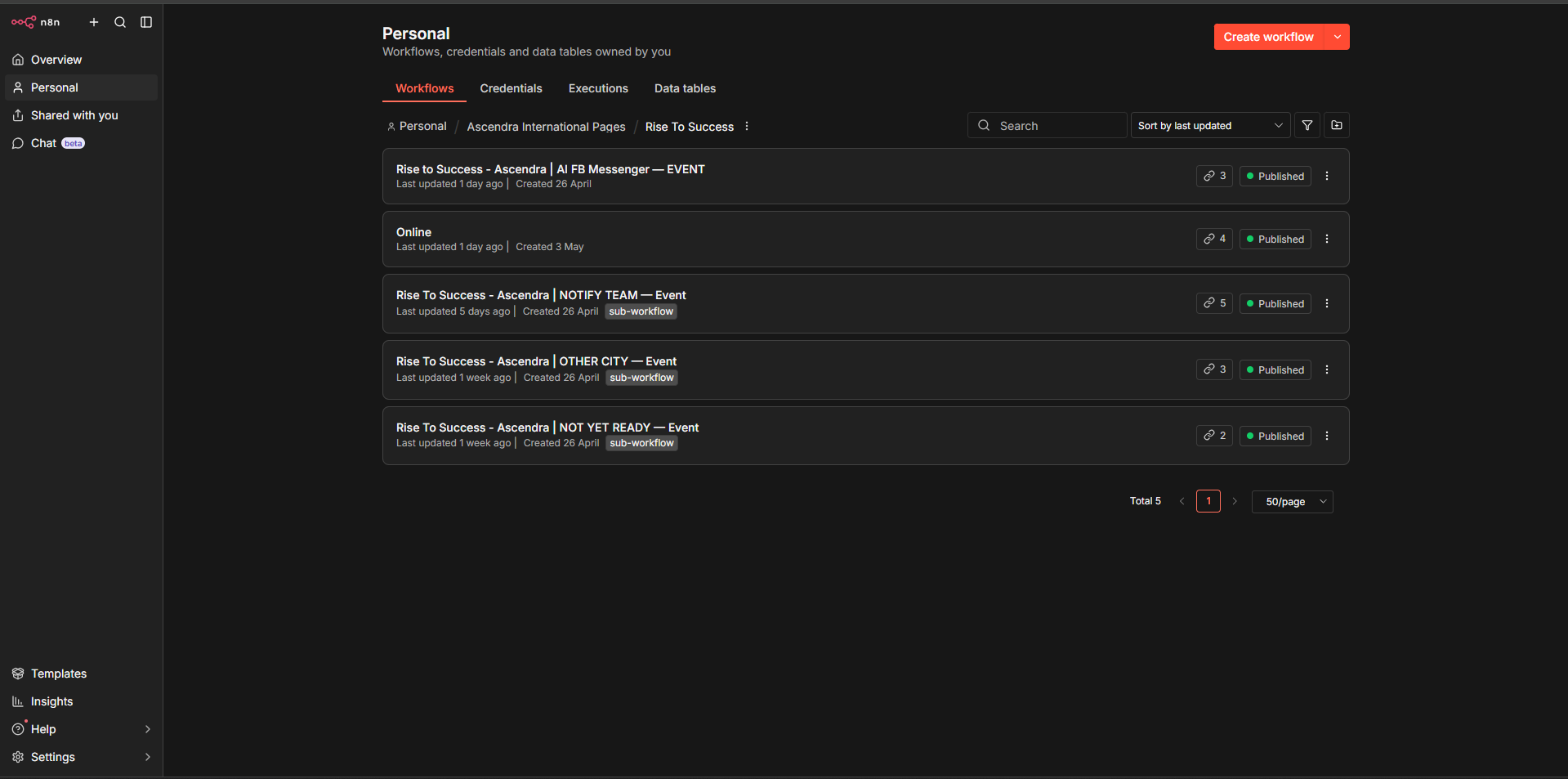Click Published status on NOTIFY TEAM row
Image resolution: width=1568 pixels, height=779 pixels.
click(x=1275, y=303)
